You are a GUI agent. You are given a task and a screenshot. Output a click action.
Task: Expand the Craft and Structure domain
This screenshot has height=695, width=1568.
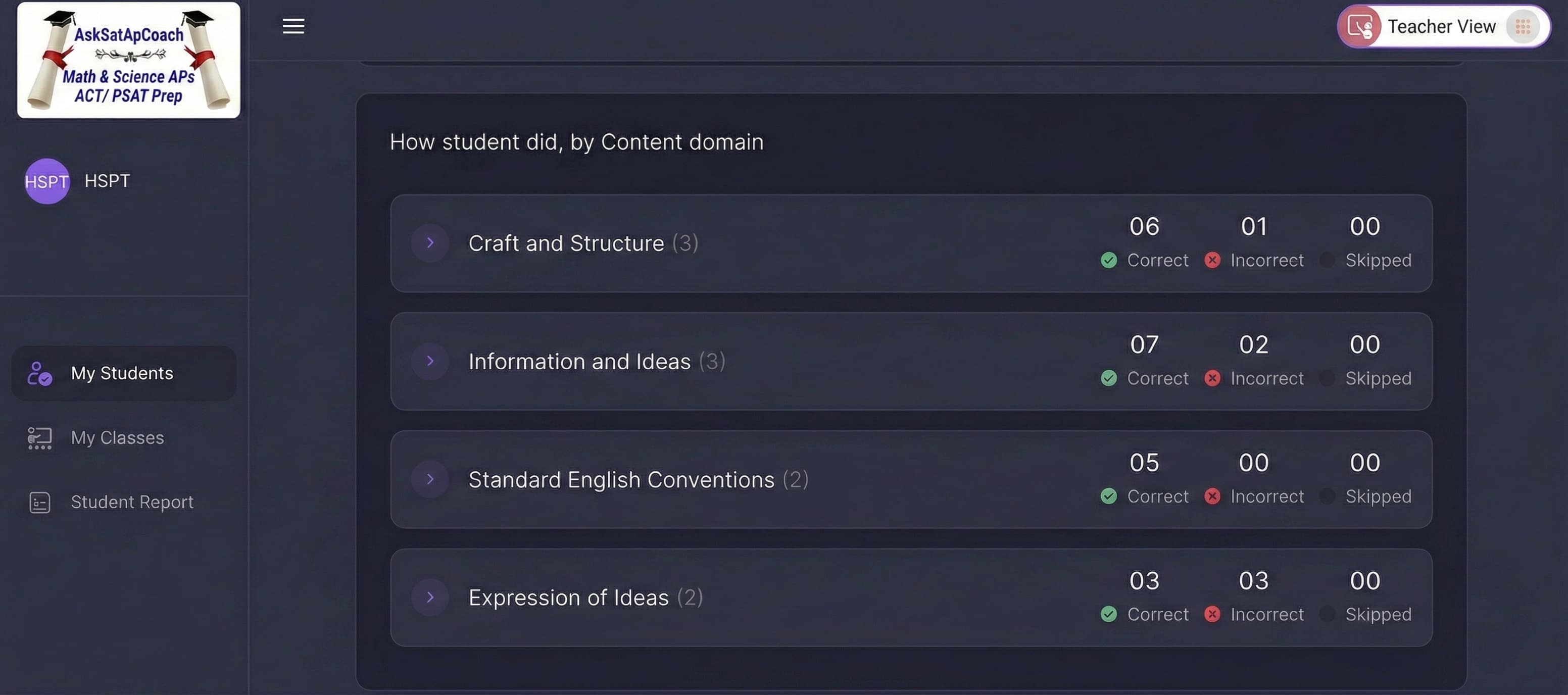(x=430, y=243)
